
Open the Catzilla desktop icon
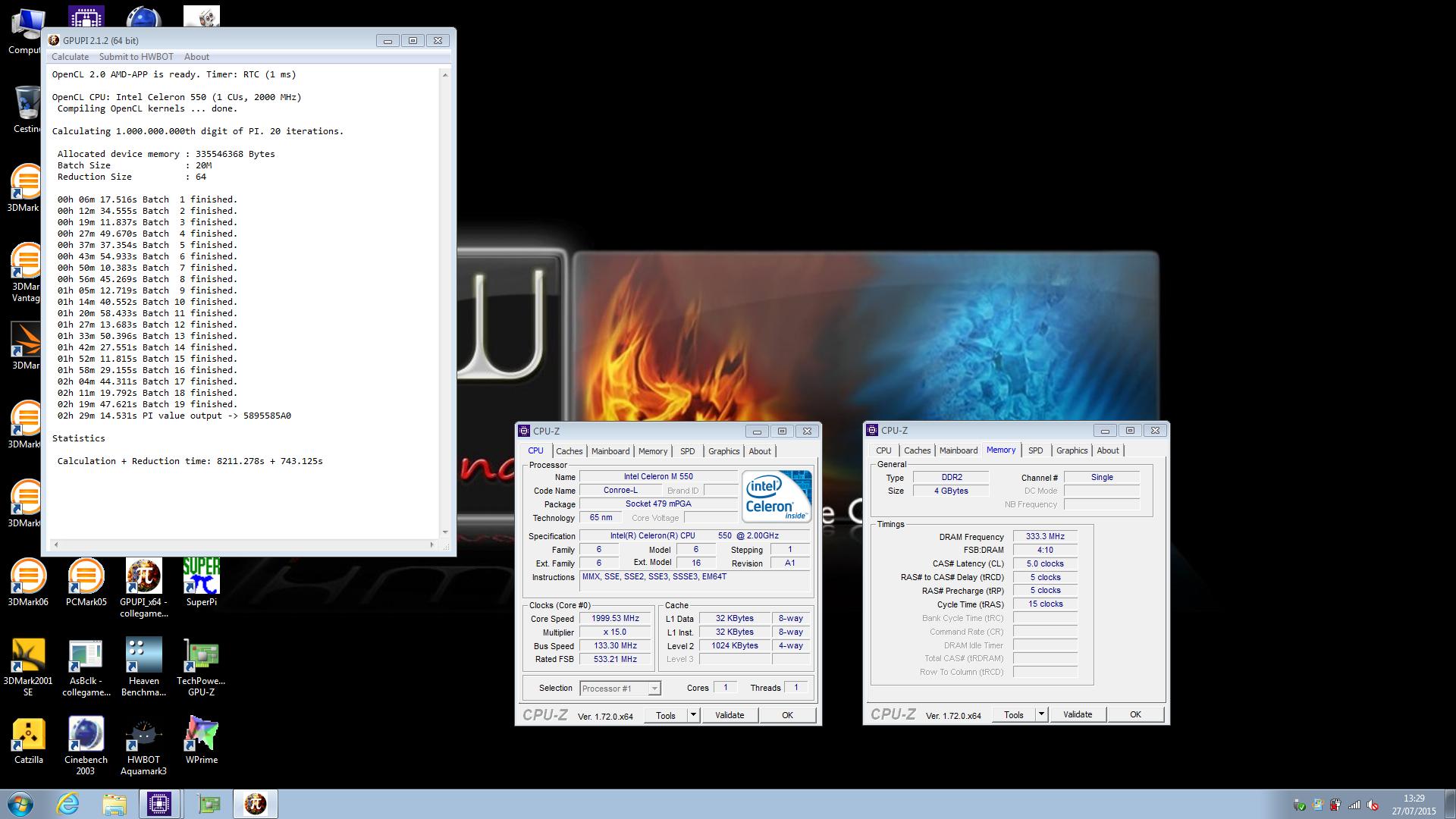coord(28,740)
